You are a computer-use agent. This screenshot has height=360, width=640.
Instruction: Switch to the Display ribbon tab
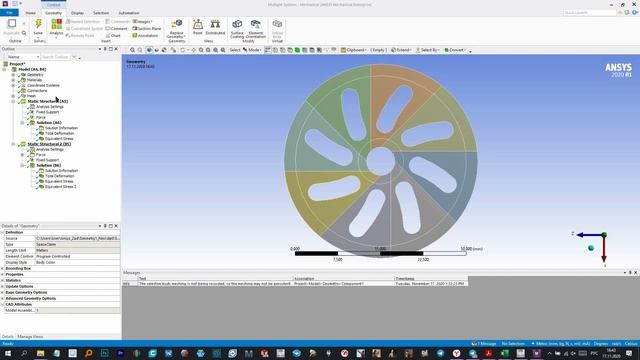[77, 13]
